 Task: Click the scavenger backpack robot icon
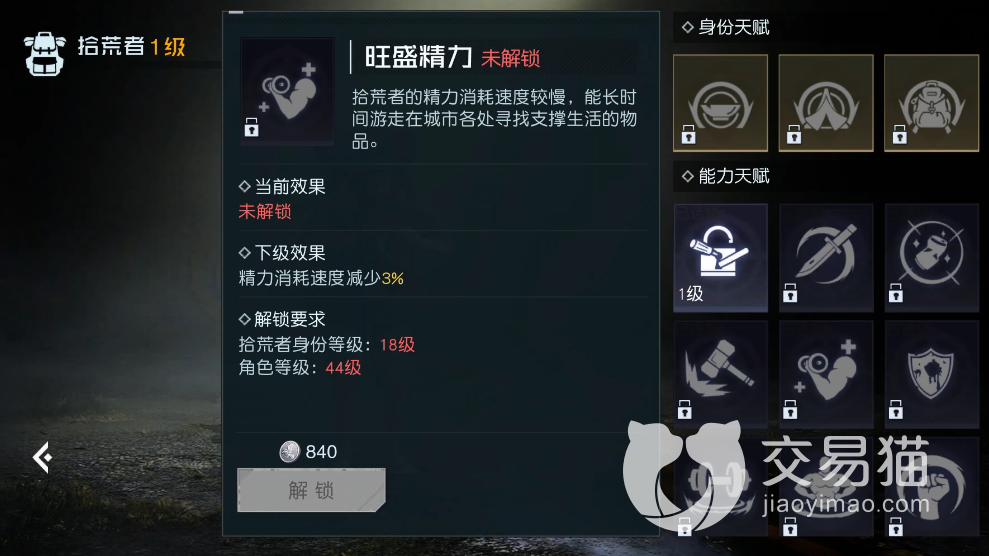(x=44, y=54)
